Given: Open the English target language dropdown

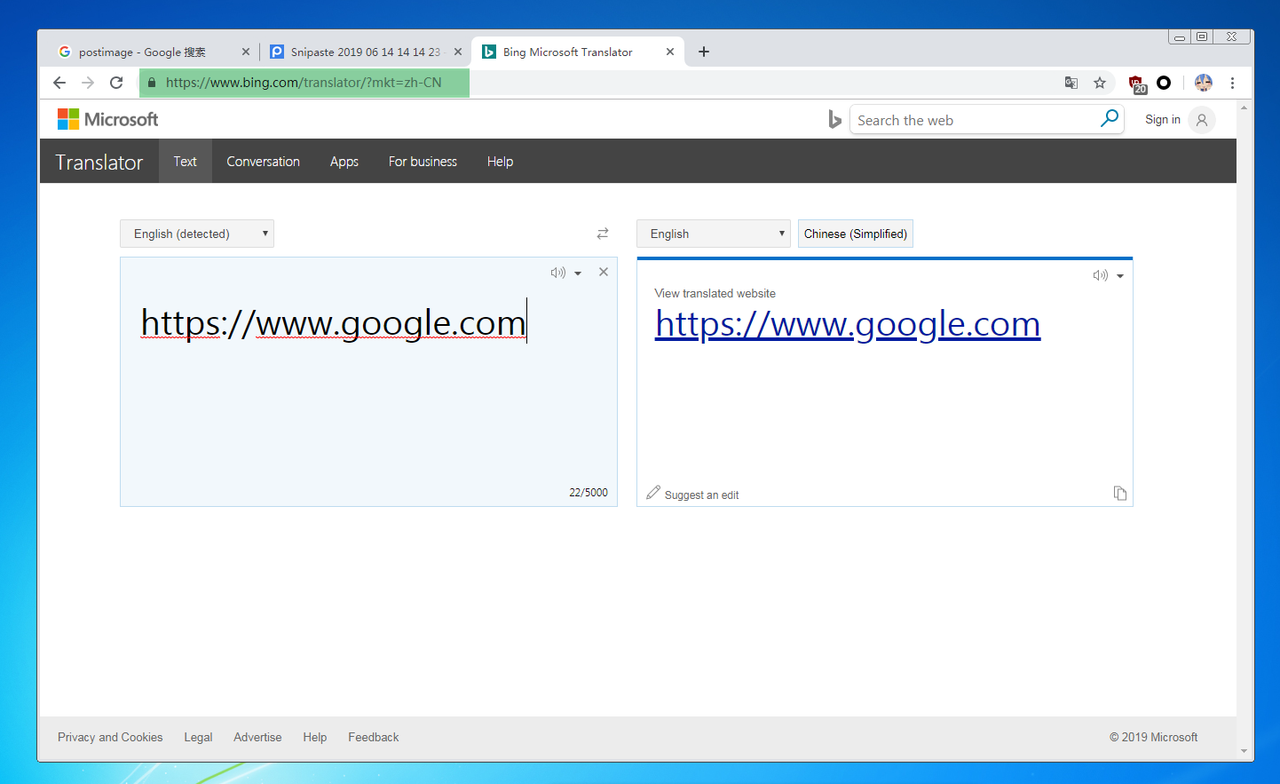Looking at the screenshot, I should pos(713,234).
